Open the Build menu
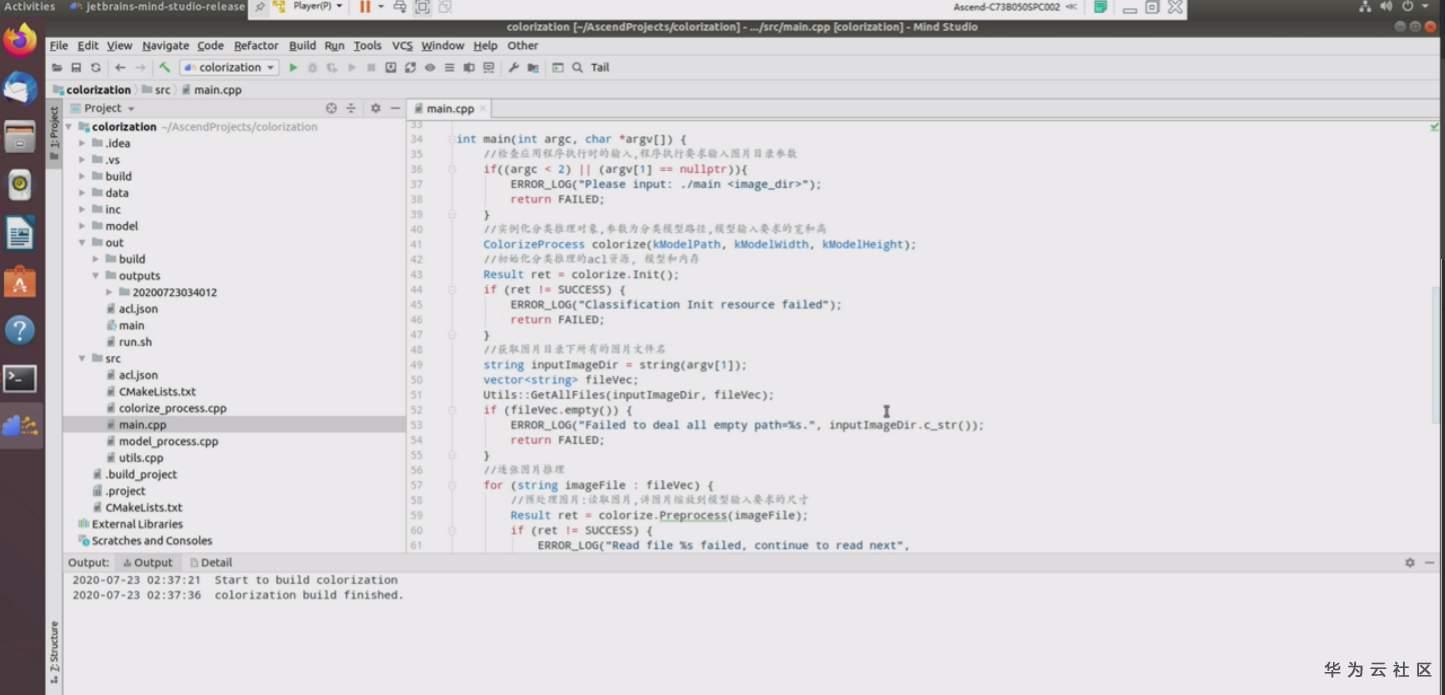The width and height of the screenshot is (1445, 695). 302,46
